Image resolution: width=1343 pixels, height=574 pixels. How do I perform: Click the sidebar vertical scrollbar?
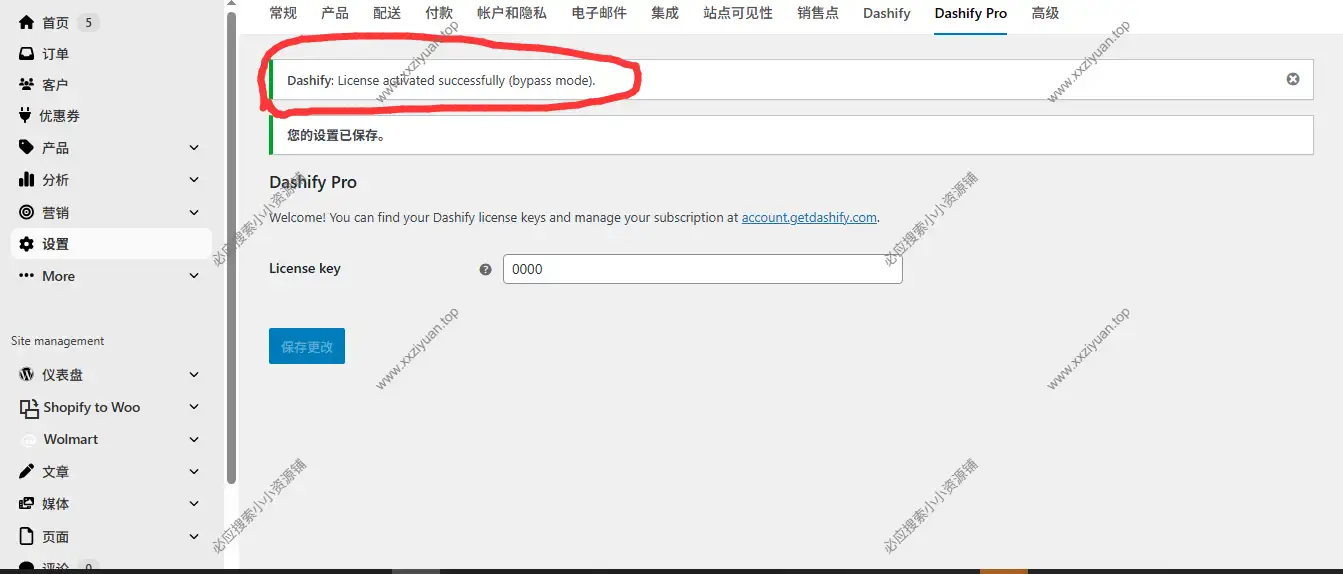click(232, 250)
